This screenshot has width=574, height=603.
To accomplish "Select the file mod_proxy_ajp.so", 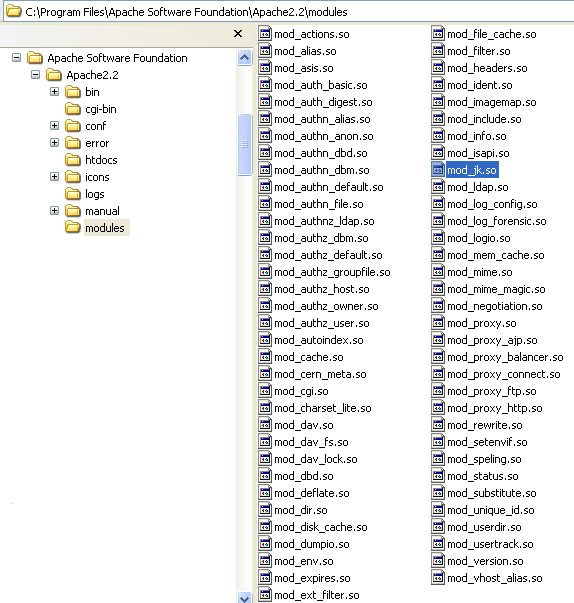I will point(492,340).
